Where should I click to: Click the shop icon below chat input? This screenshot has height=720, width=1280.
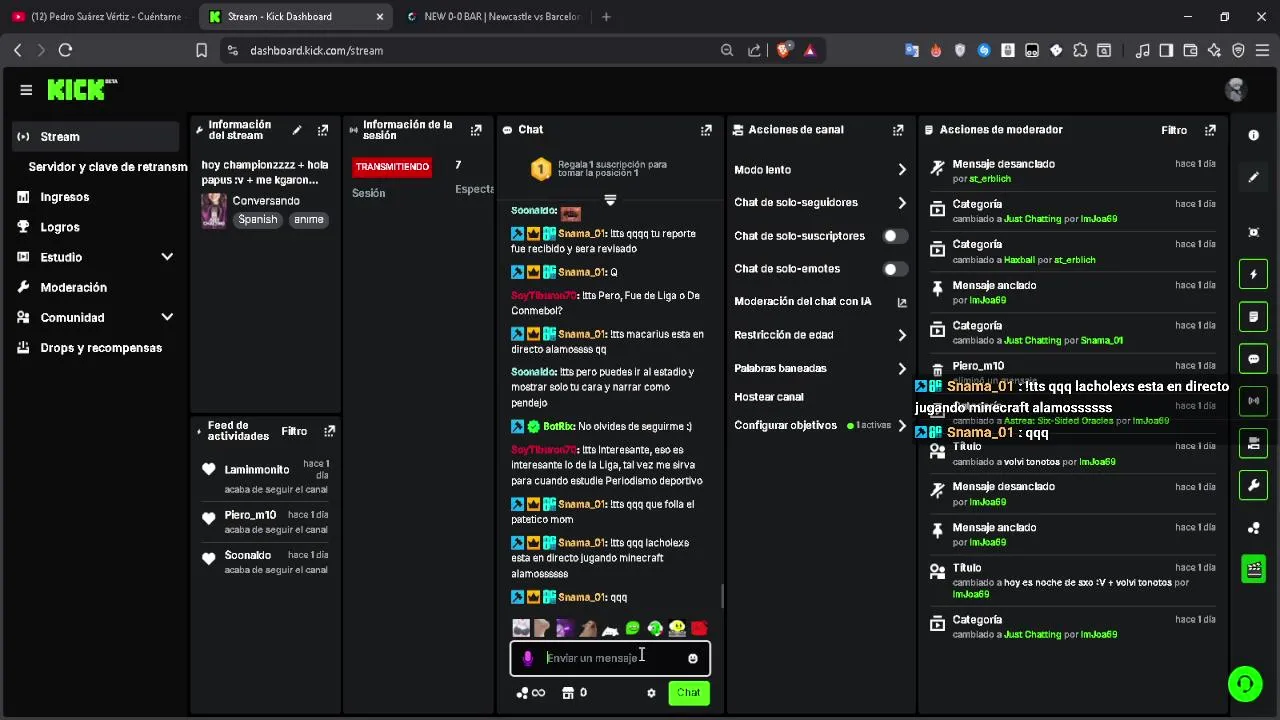pyautogui.click(x=568, y=693)
